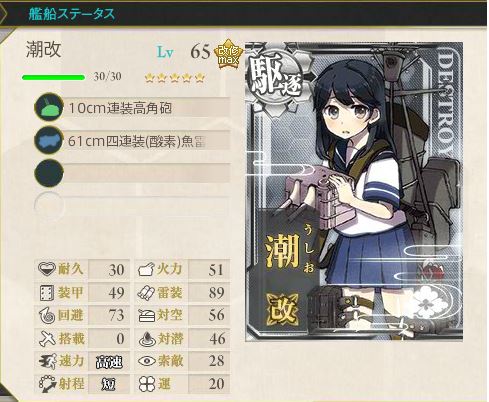
Task: Select the empty third equipment slot
Action: 132,173
